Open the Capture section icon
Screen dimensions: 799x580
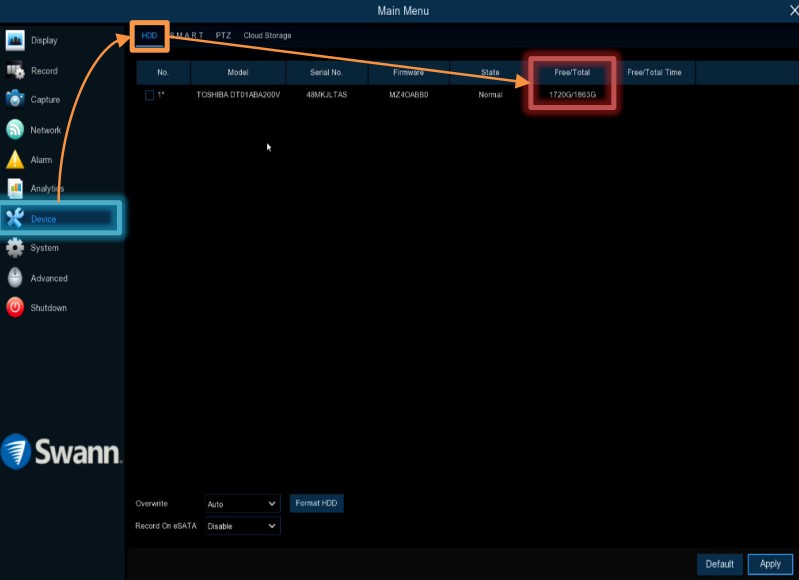(x=15, y=99)
